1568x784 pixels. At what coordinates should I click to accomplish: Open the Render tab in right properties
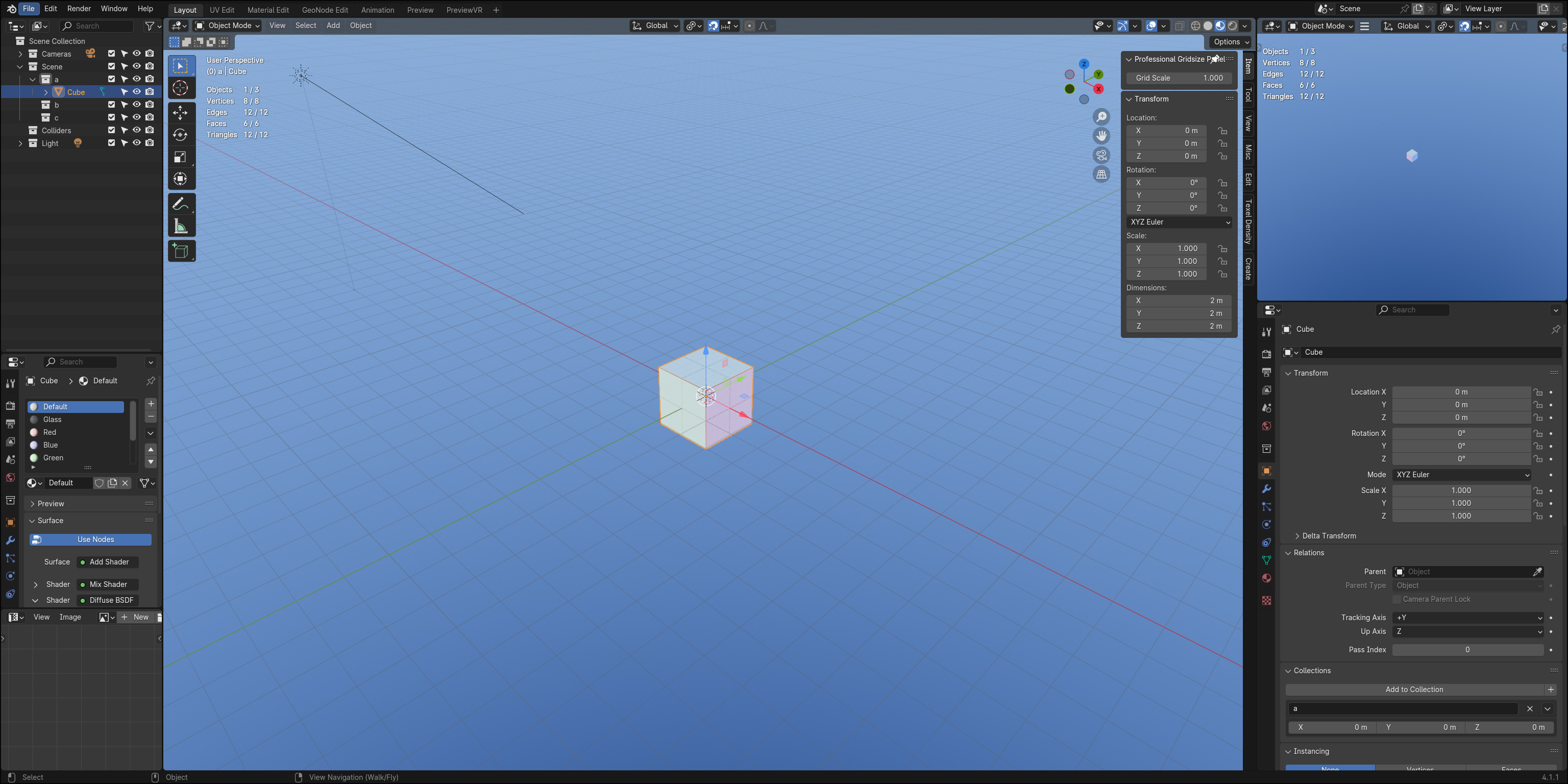1266,354
